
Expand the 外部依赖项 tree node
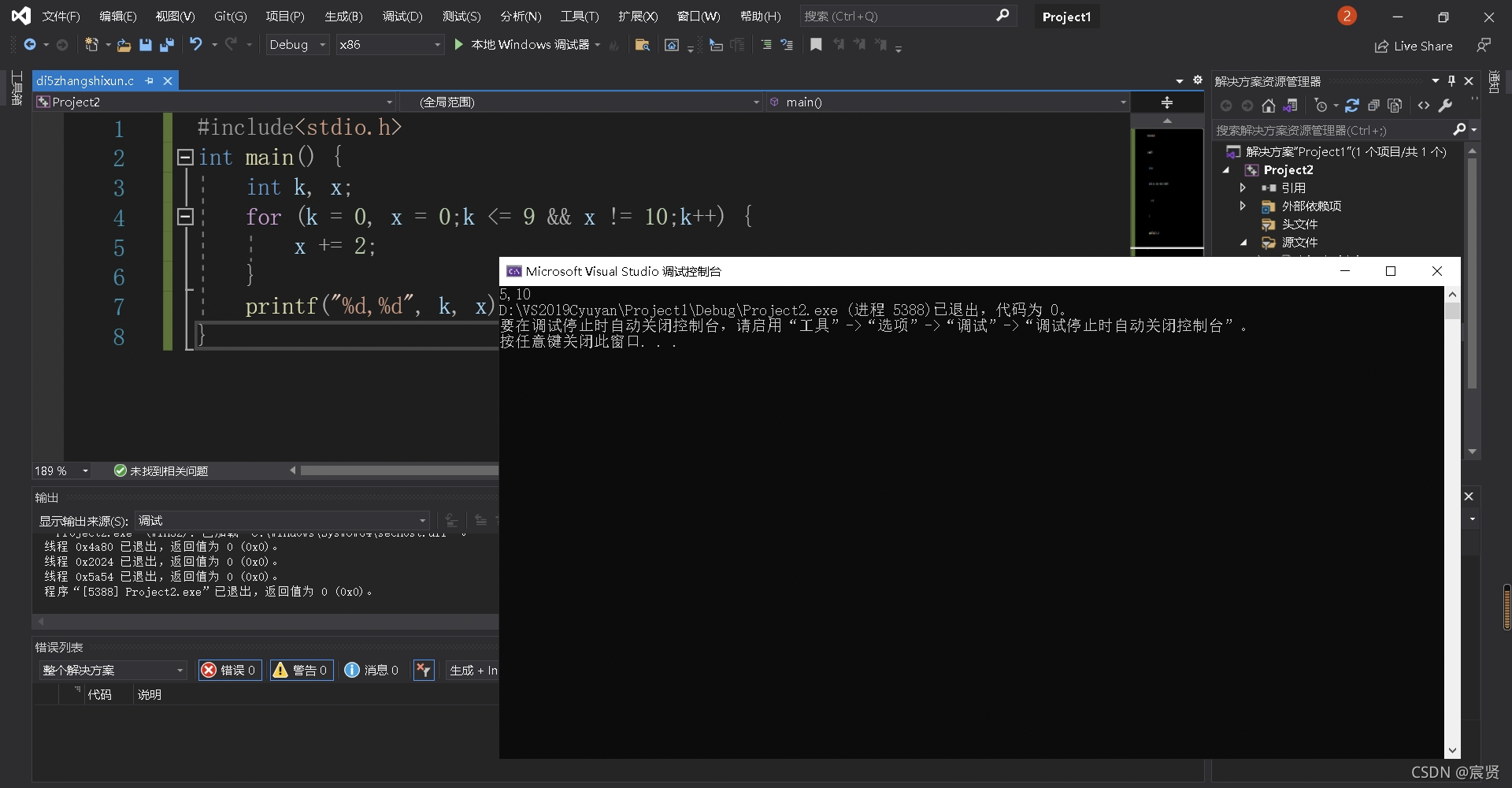(x=1243, y=206)
